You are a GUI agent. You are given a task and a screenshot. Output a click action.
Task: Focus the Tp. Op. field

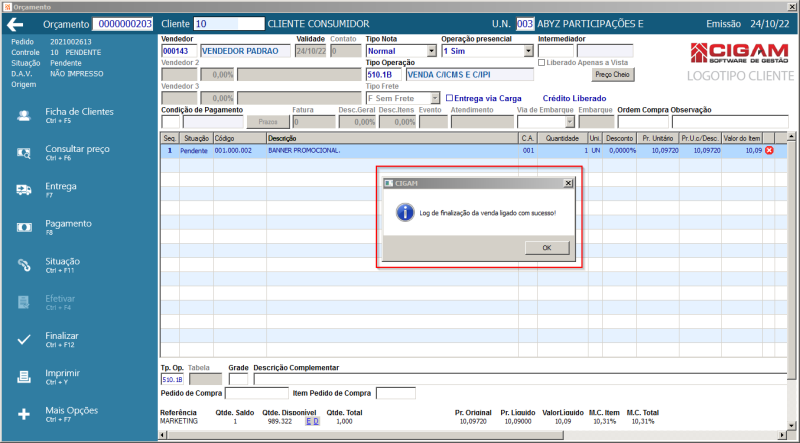(x=172, y=379)
